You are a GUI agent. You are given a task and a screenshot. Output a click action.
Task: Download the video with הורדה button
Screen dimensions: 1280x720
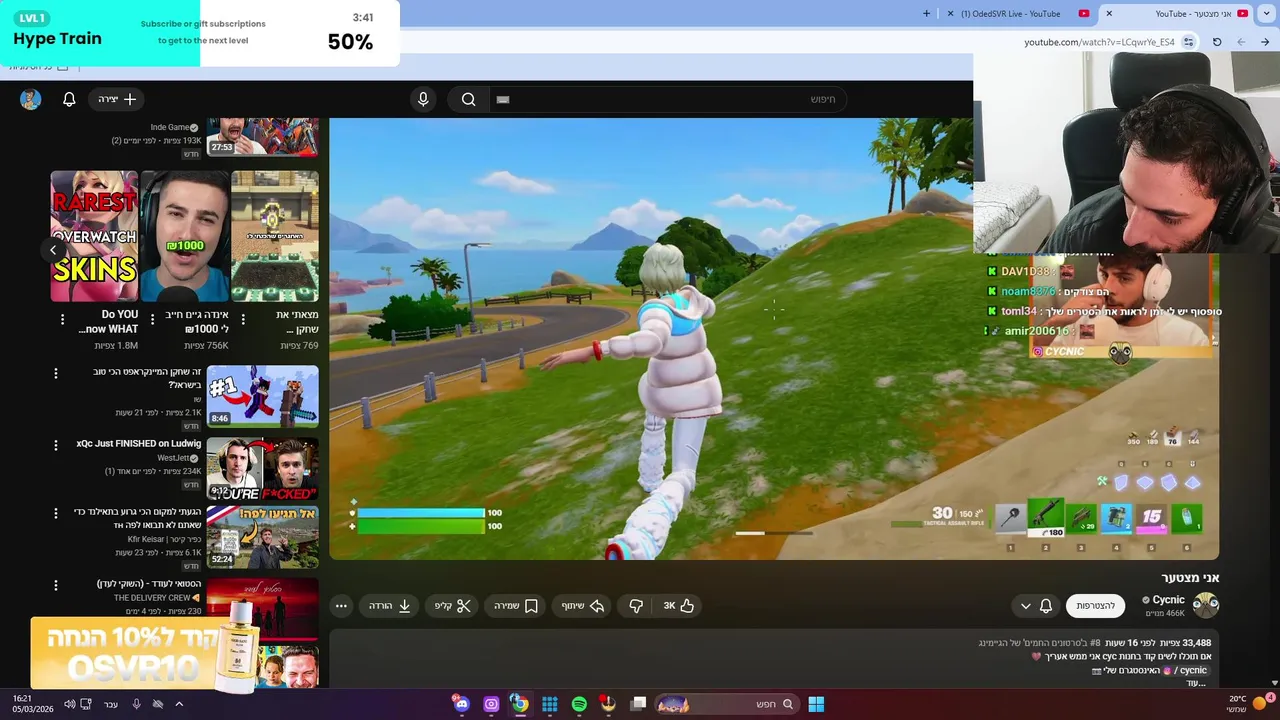pyautogui.click(x=390, y=606)
